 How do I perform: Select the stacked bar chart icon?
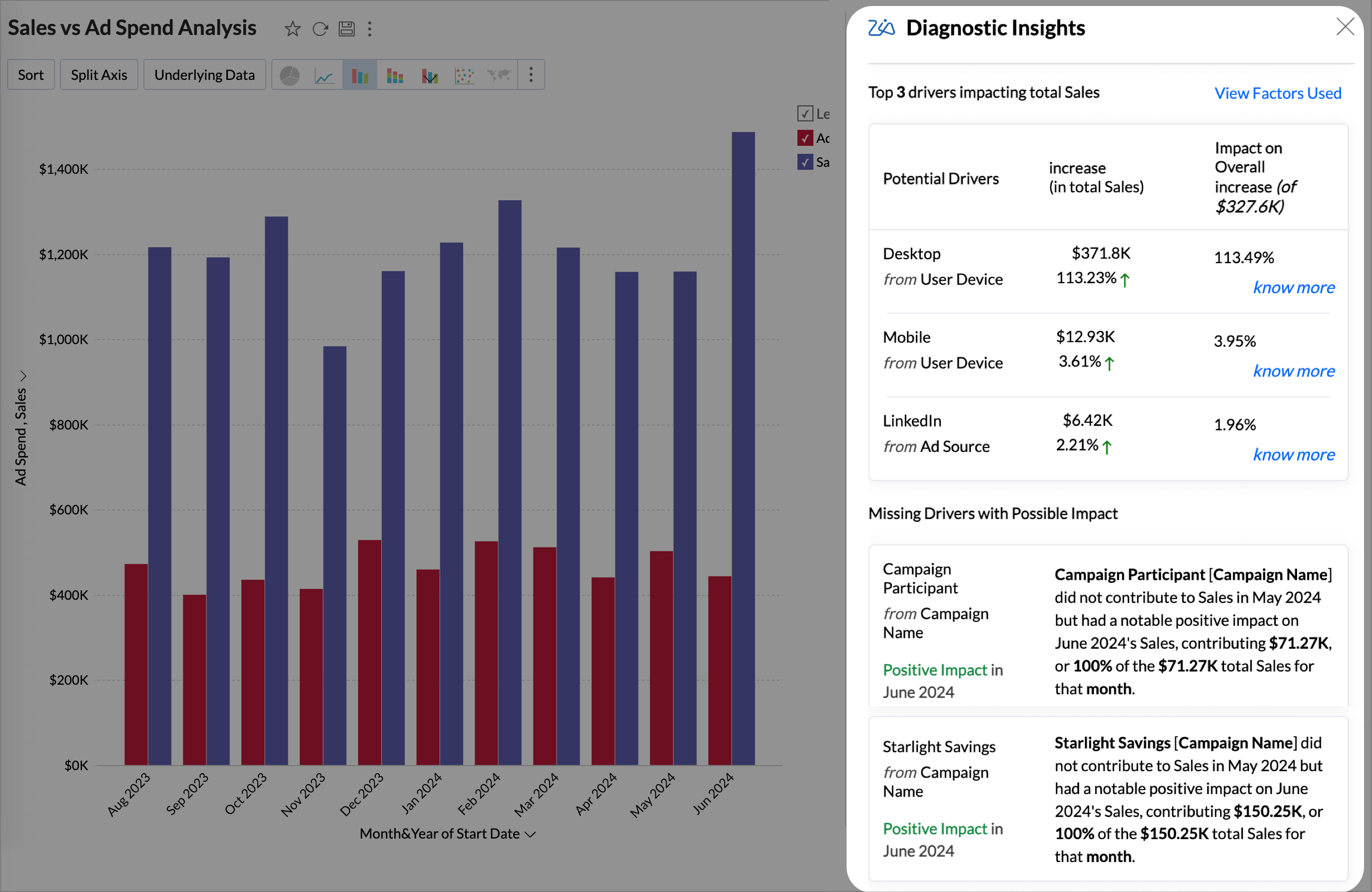[394, 75]
